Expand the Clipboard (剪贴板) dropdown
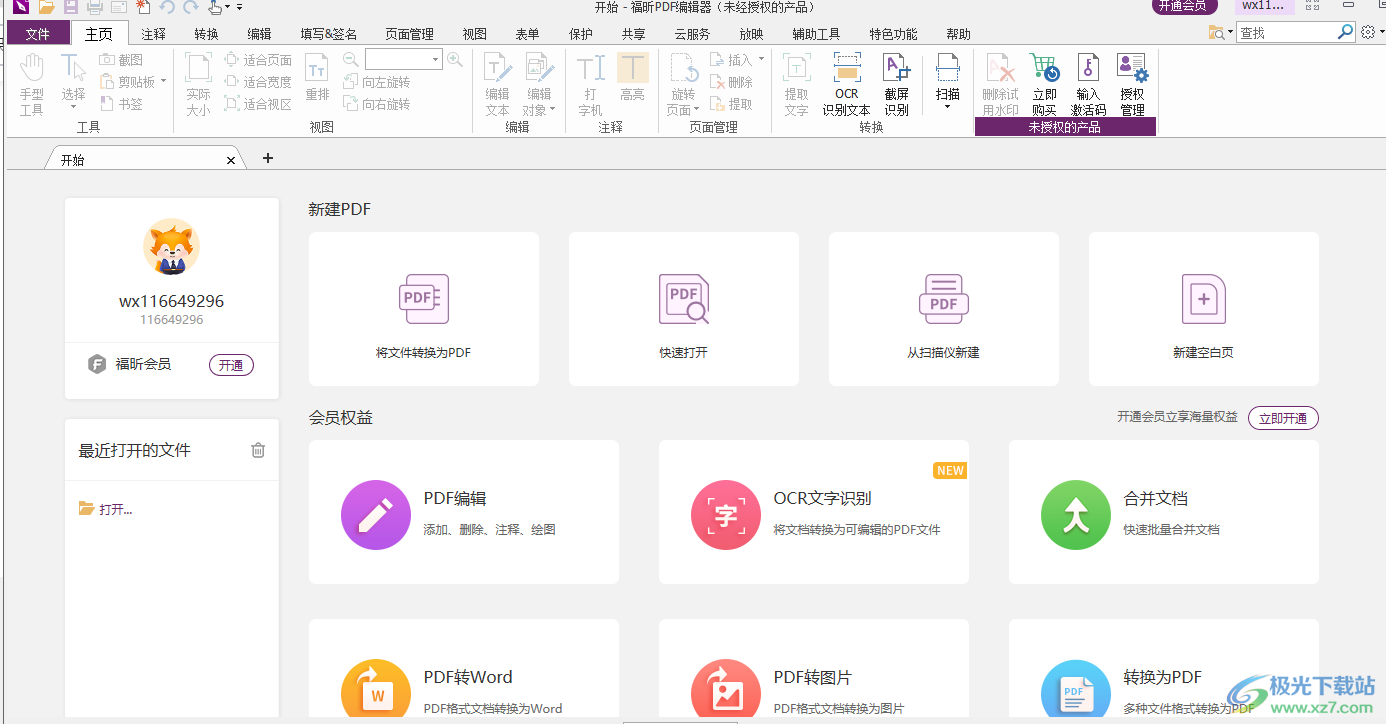The image size is (1386, 724). (163, 82)
